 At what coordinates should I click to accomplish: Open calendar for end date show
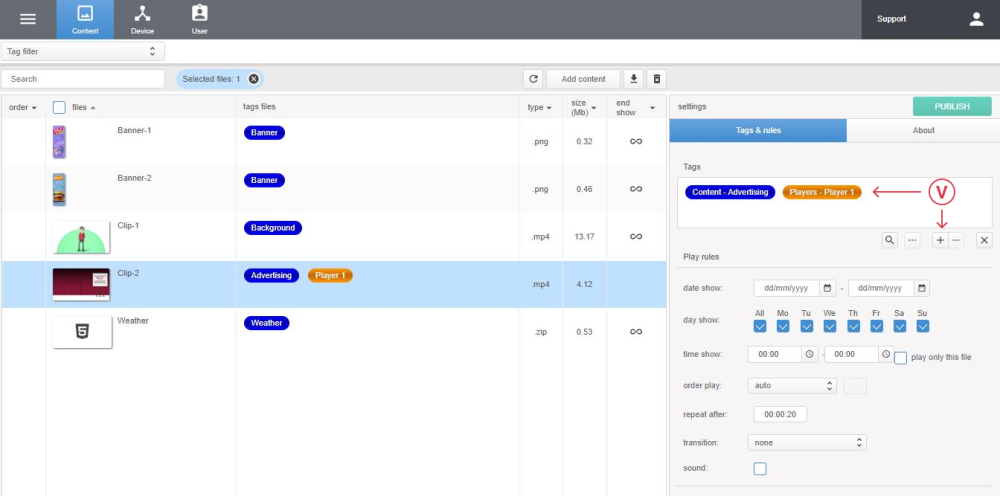click(922, 288)
